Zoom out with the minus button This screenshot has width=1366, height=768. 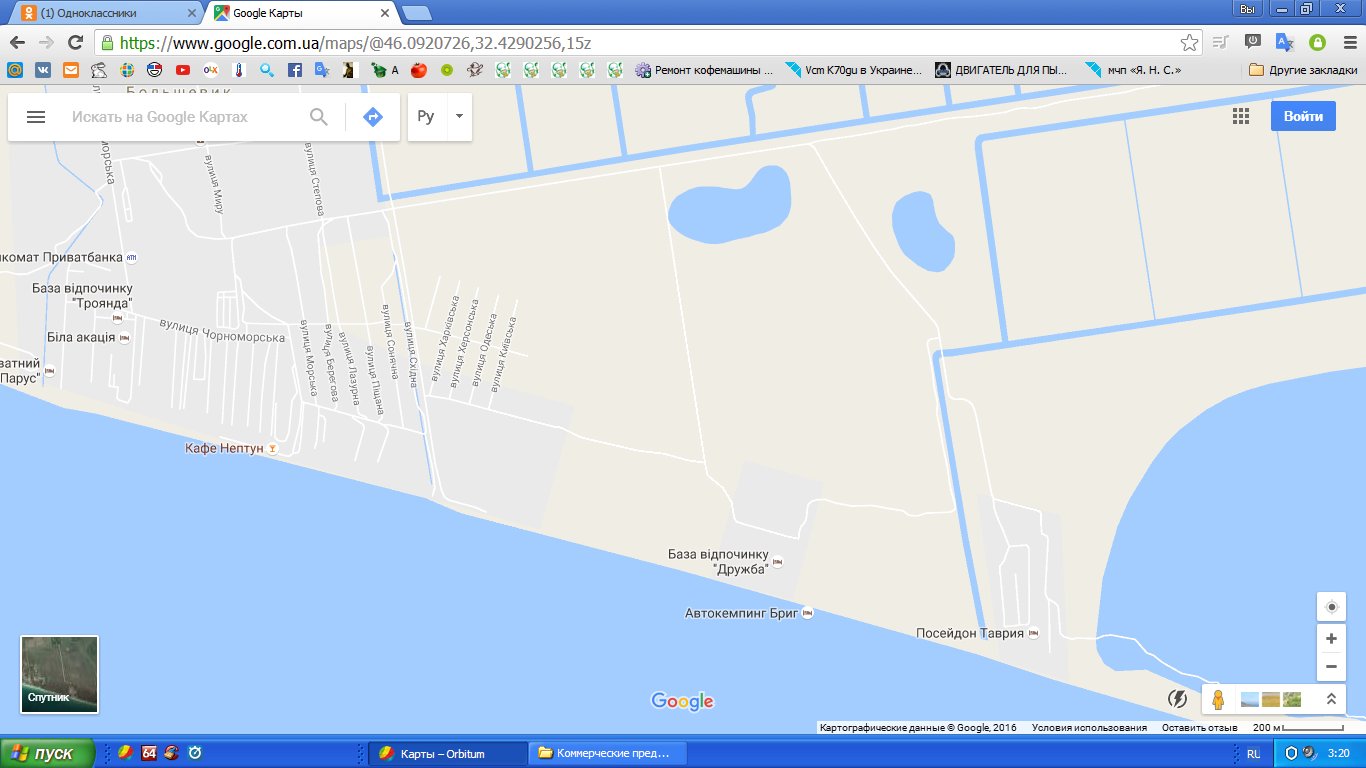click(1331, 666)
